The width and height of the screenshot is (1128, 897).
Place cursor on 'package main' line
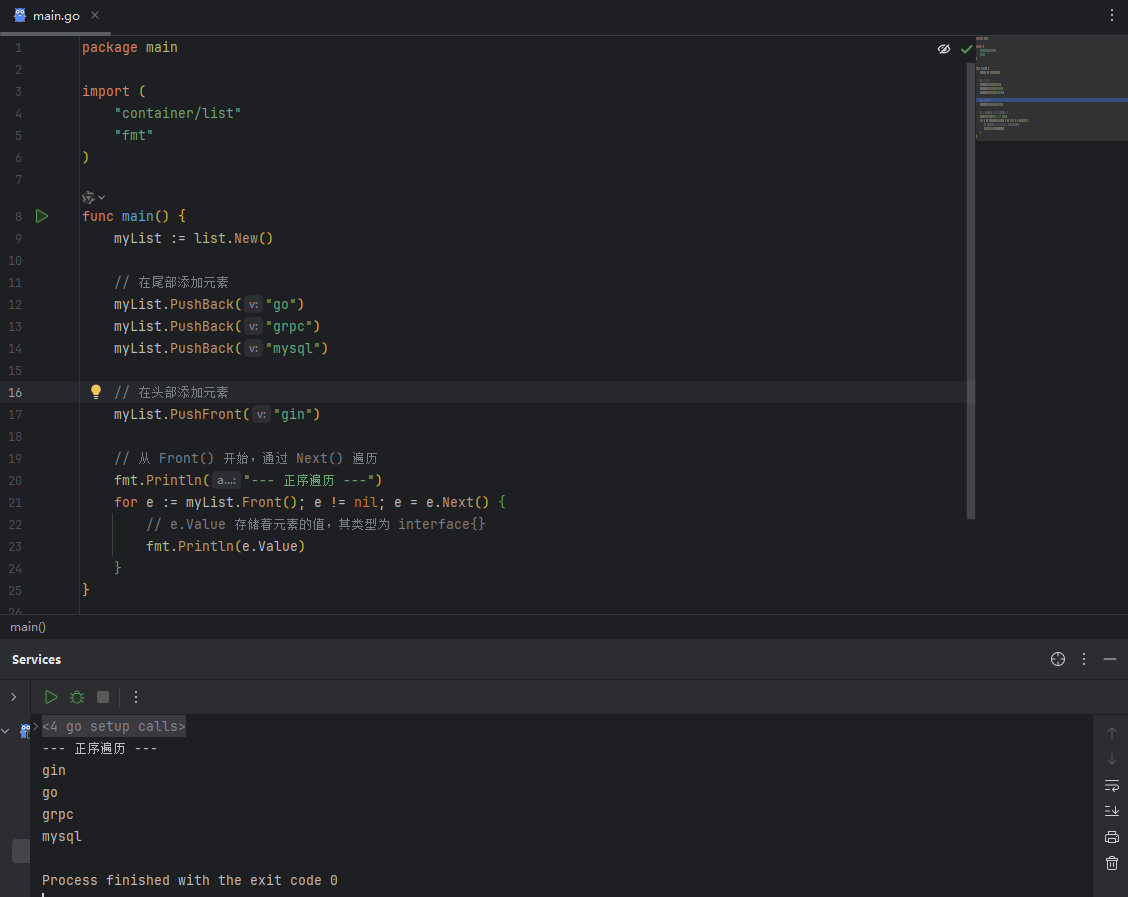tap(129, 47)
